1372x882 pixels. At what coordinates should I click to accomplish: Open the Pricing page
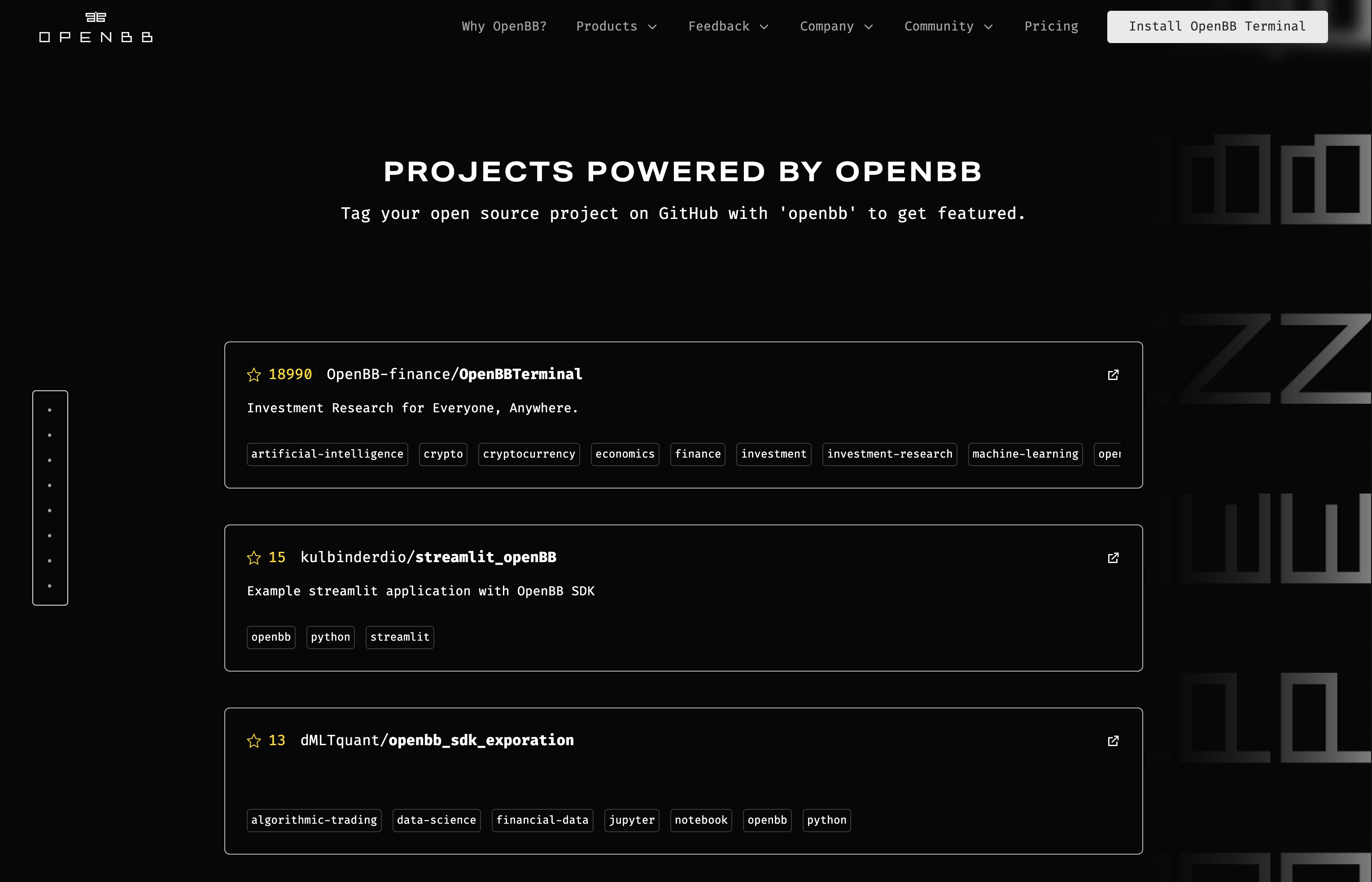click(x=1051, y=26)
